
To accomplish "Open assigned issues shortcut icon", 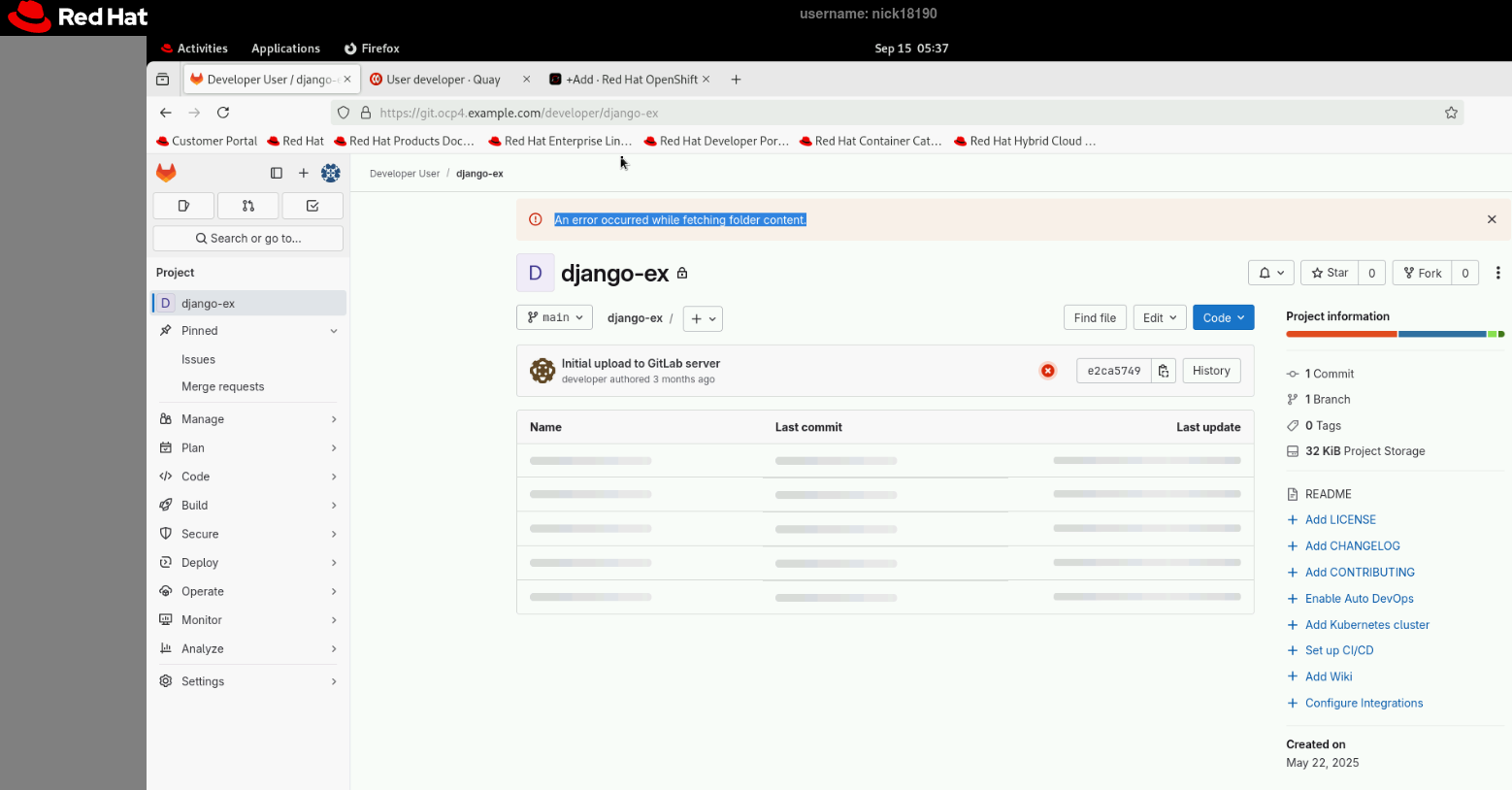I will 183,206.
